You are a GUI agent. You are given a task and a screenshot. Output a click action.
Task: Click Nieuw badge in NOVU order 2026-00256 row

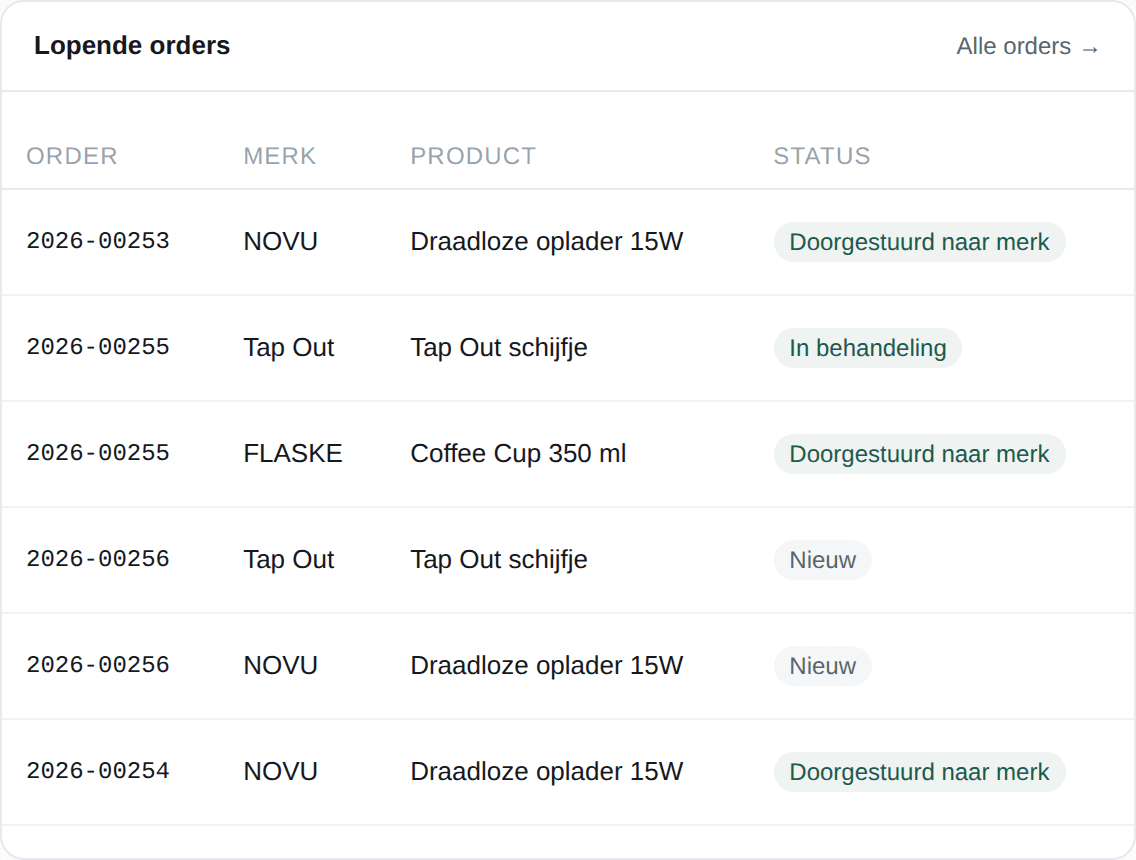[822, 666]
